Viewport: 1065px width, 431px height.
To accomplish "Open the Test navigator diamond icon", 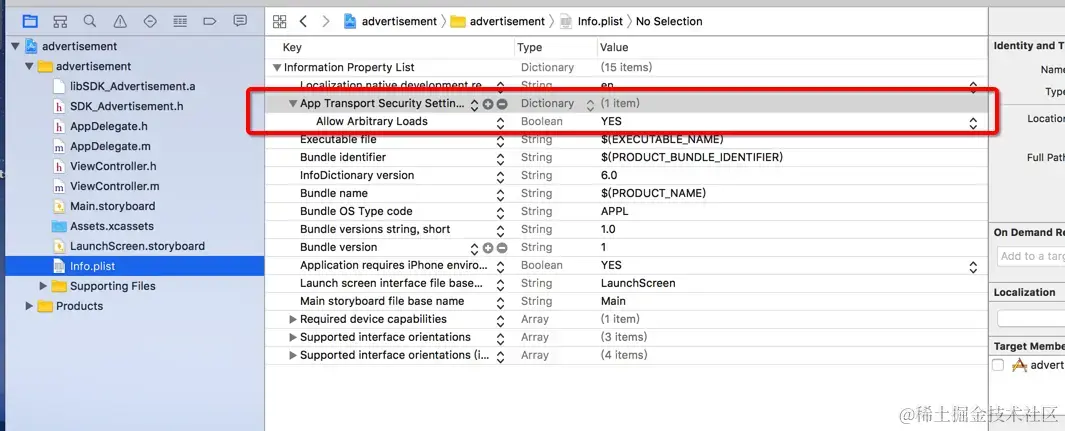I will 150,21.
